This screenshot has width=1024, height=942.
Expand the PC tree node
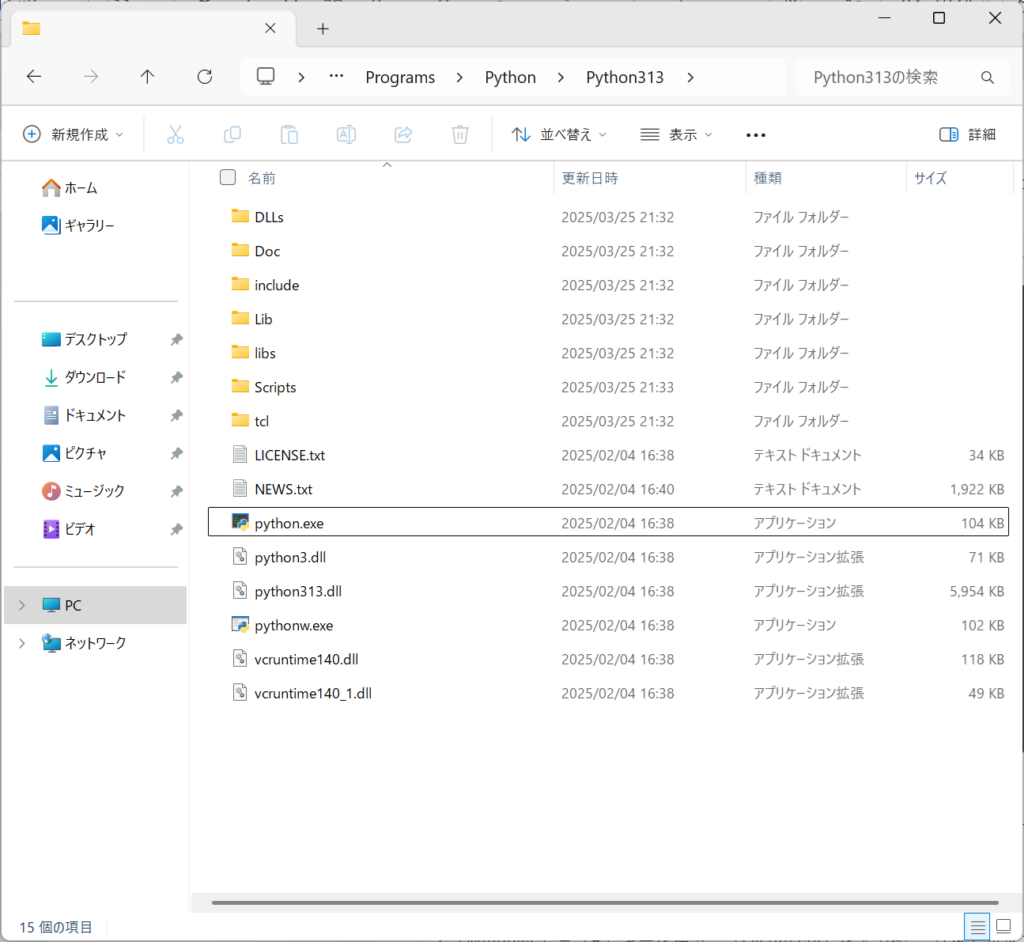coord(22,606)
